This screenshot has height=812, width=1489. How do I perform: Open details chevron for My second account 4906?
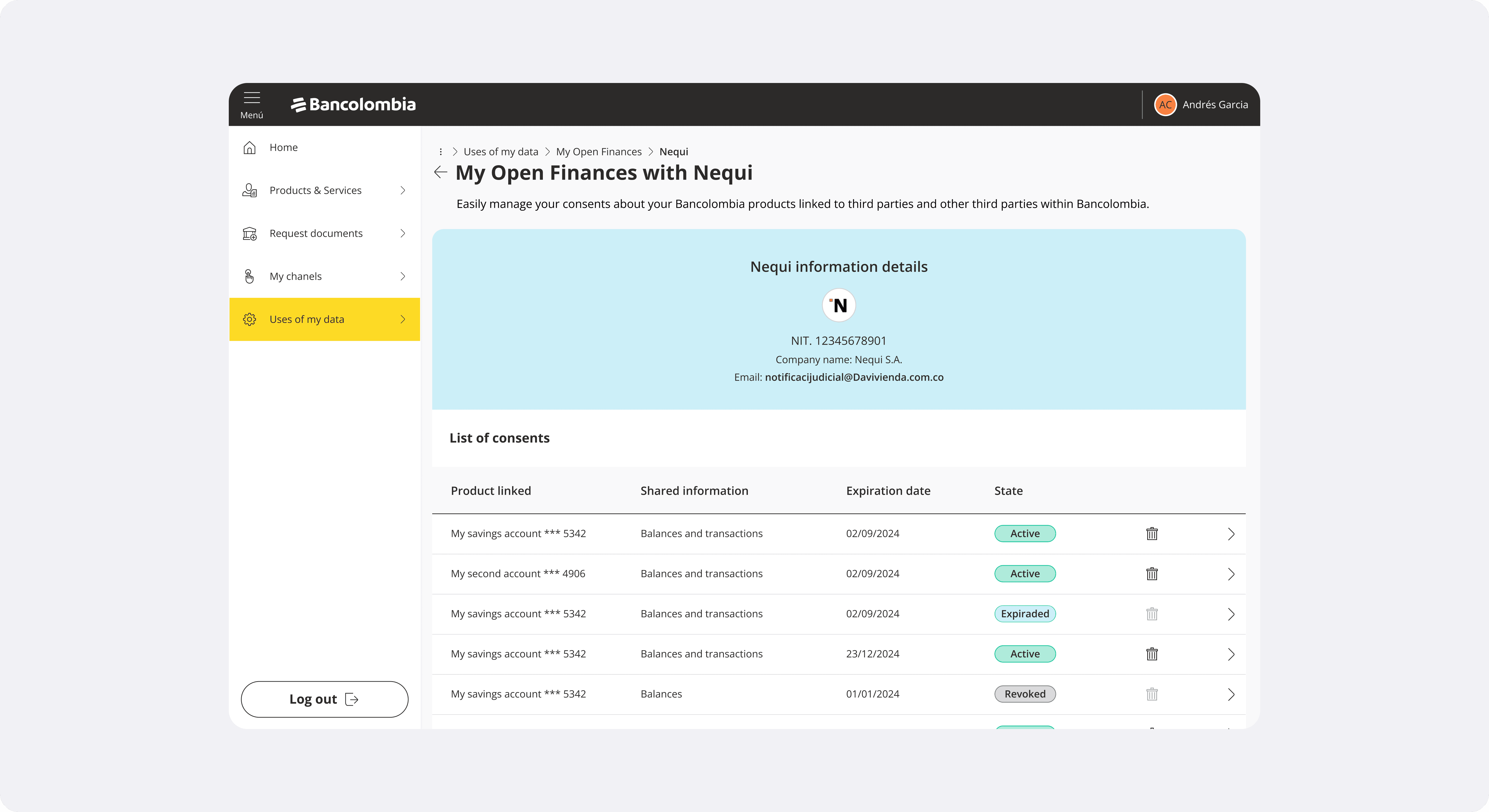(x=1231, y=574)
